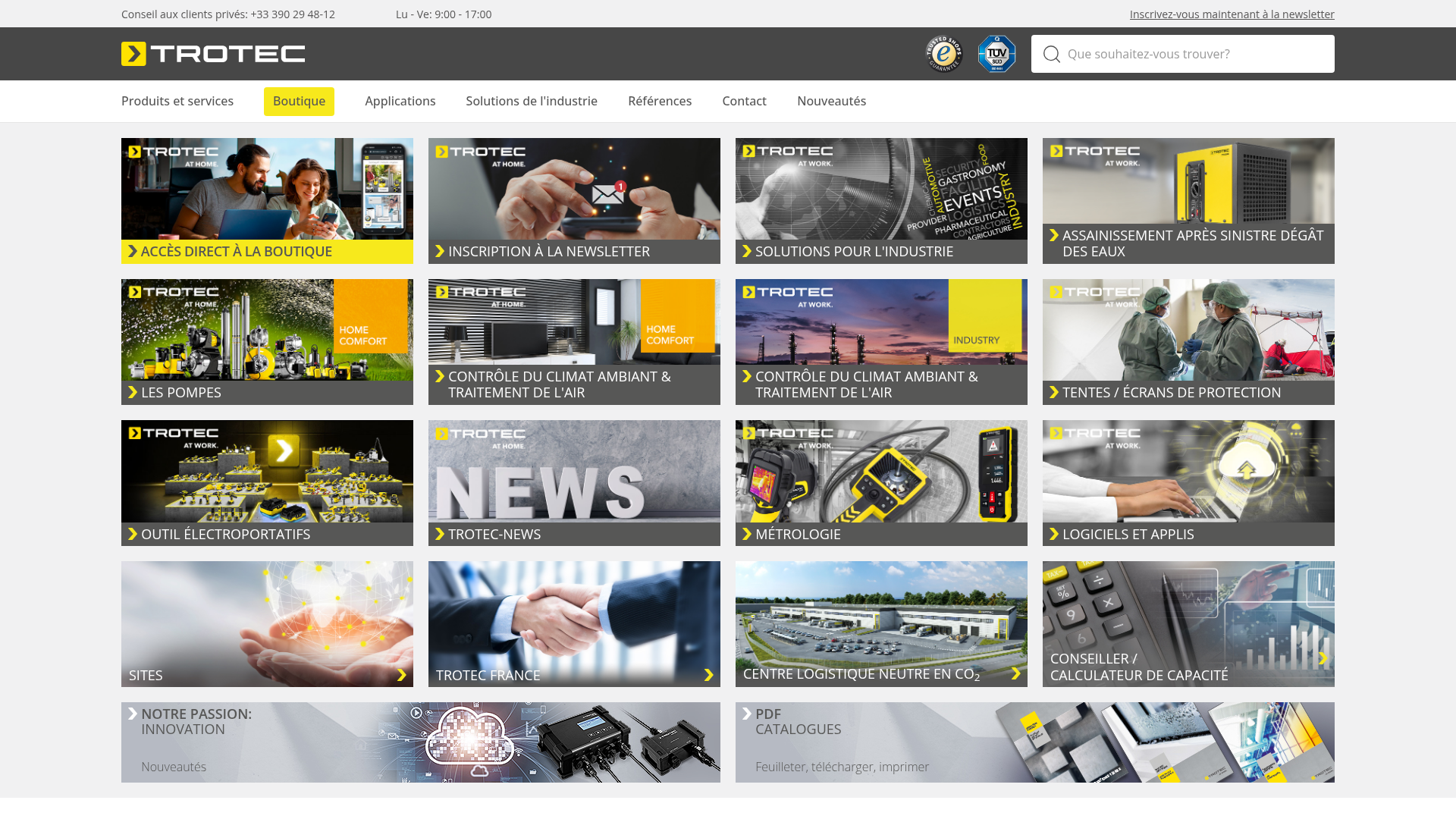Click the Trusted Shops guarantee badge
Viewport: 1456px width, 819px height.
pyautogui.click(x=943, y=54)
